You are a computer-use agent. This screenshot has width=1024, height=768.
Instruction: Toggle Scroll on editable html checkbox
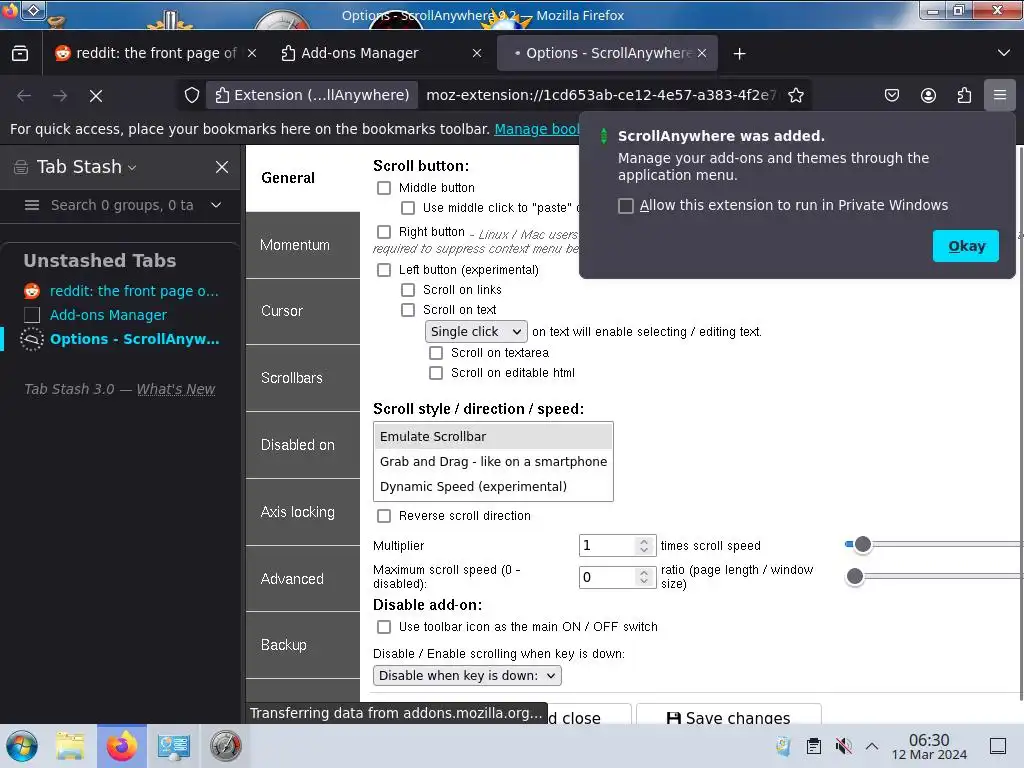point(436,374)
